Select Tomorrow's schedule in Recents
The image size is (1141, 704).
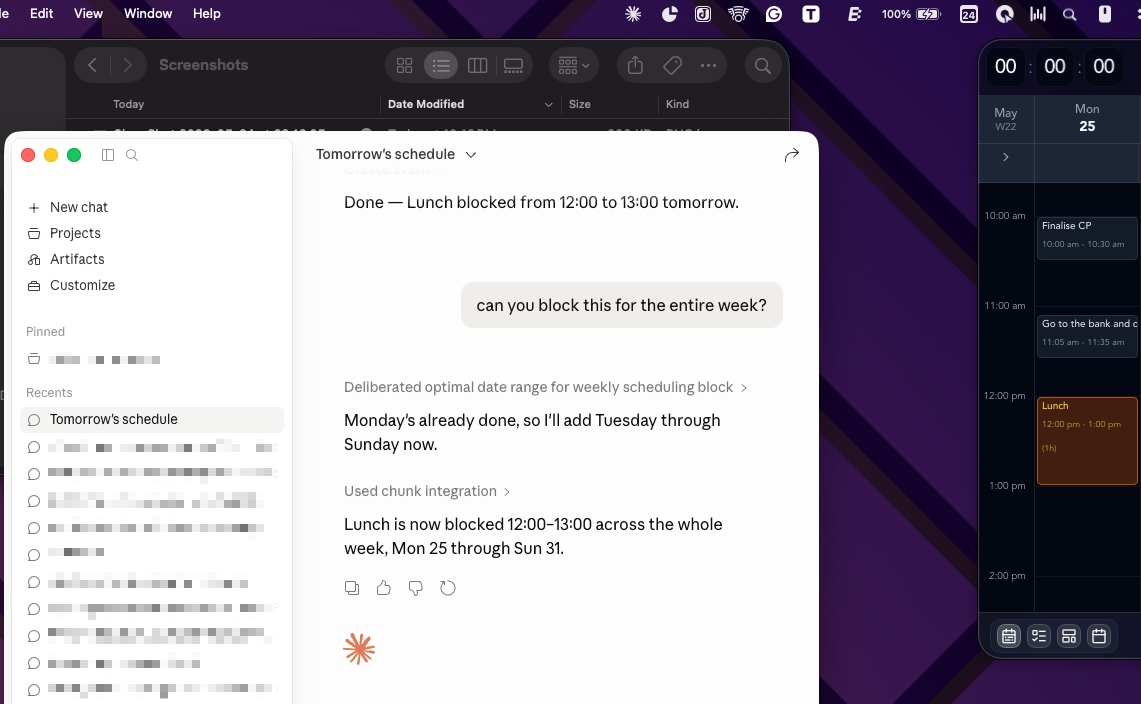point(151,419)
